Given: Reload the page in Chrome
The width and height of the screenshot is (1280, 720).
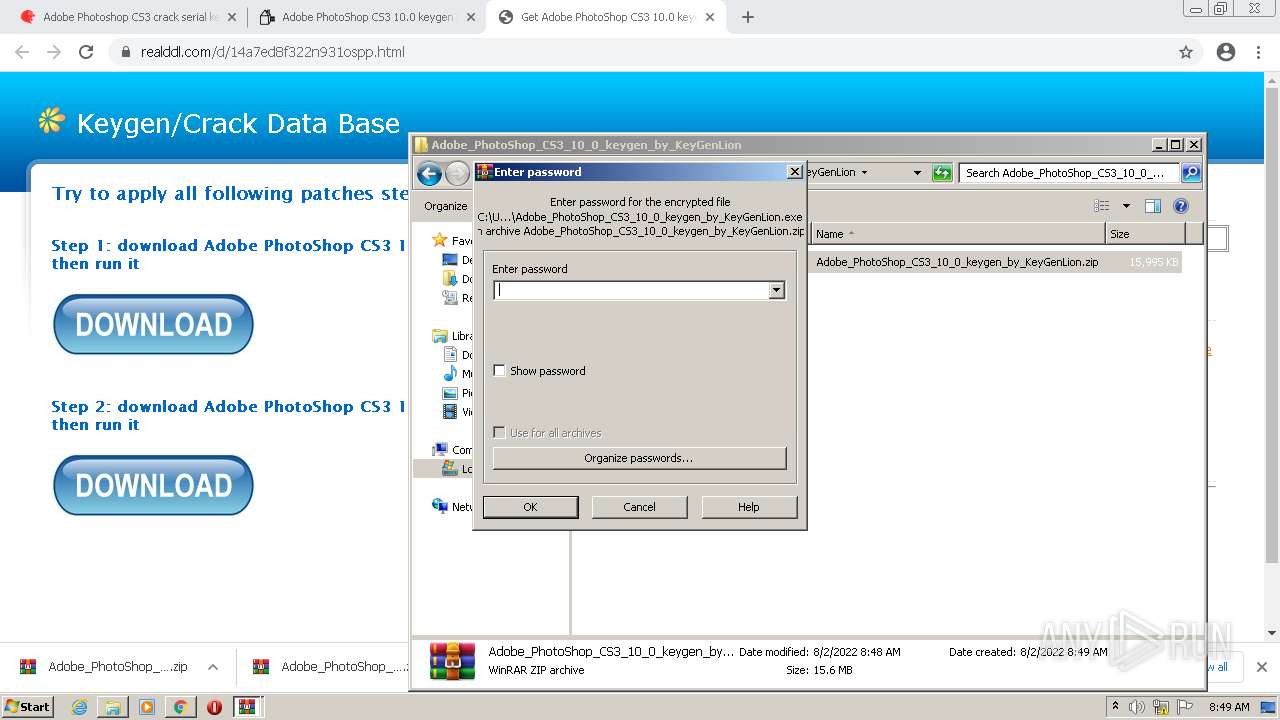Looking at the screenshot, I should click(x=86, y=52).
